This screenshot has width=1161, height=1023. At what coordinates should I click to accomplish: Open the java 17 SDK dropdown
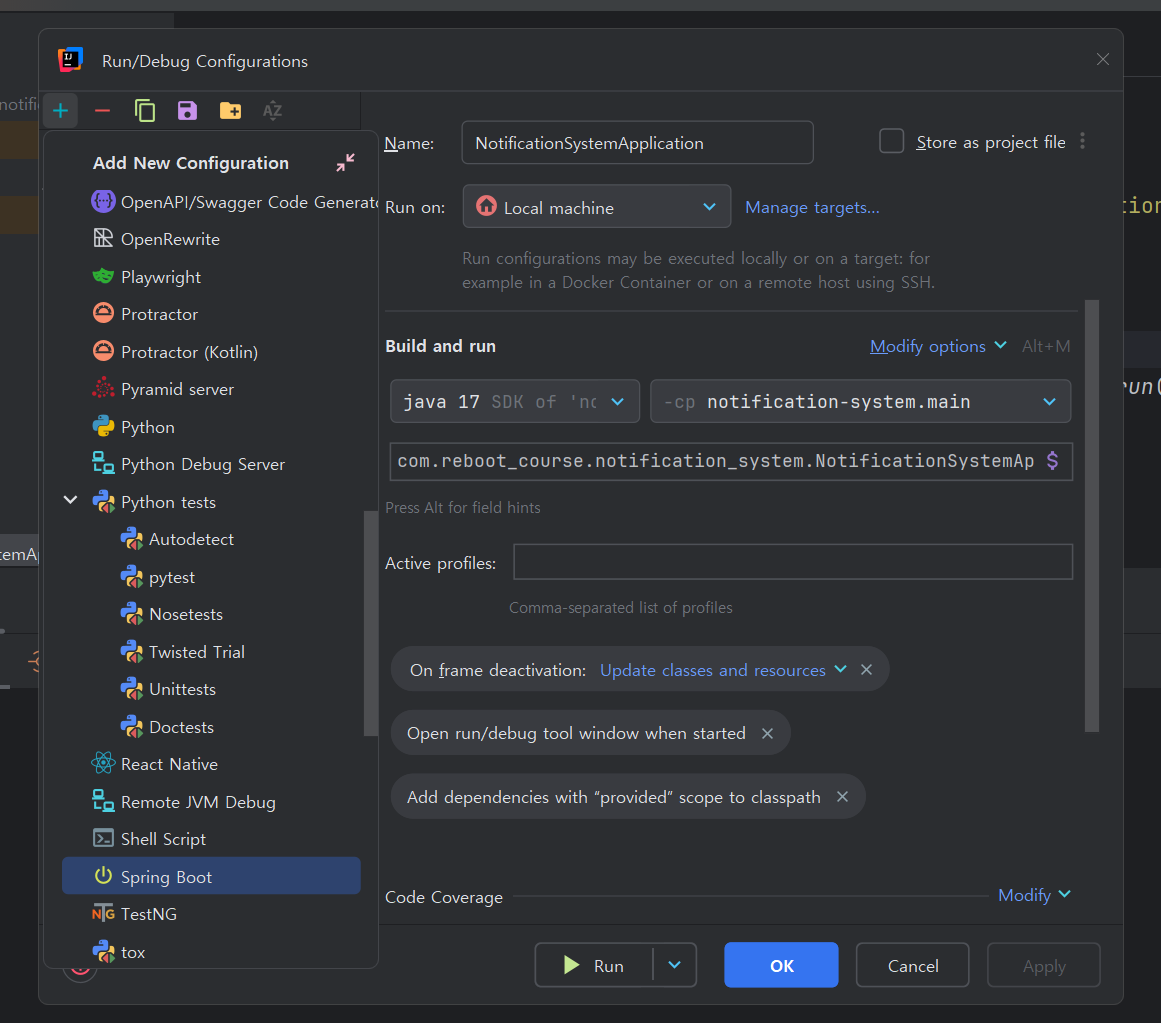(515, 402)
